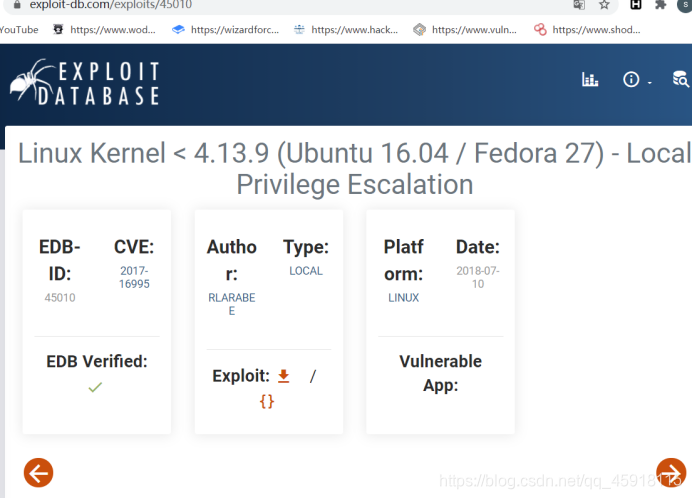Open the search exploit database icon

(681, 79)
